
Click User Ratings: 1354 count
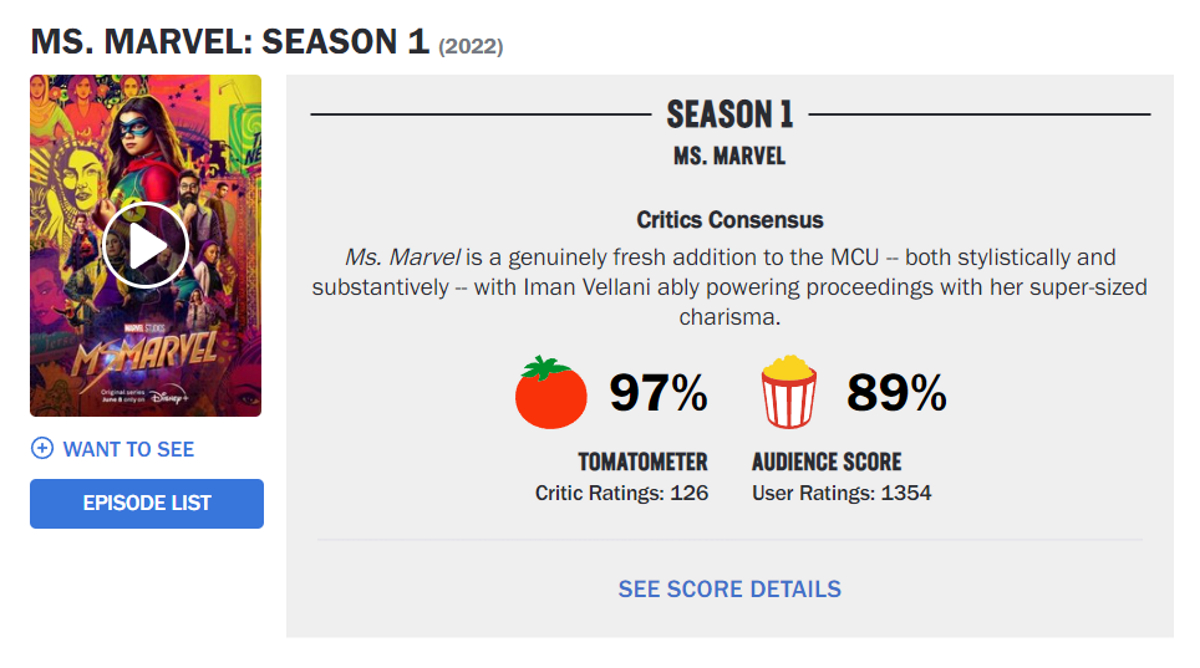pos(842,493)
